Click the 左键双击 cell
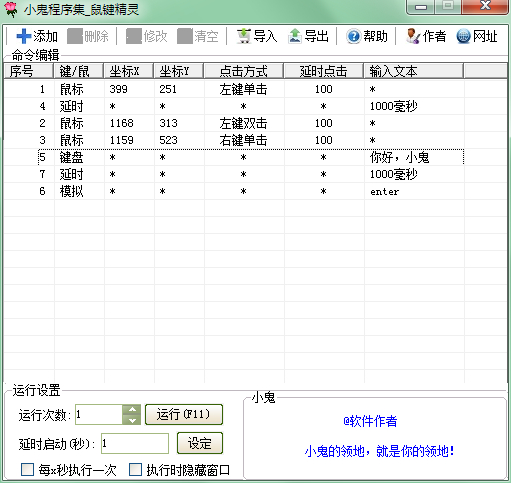 pyautogui.click(x=244, y=123)
